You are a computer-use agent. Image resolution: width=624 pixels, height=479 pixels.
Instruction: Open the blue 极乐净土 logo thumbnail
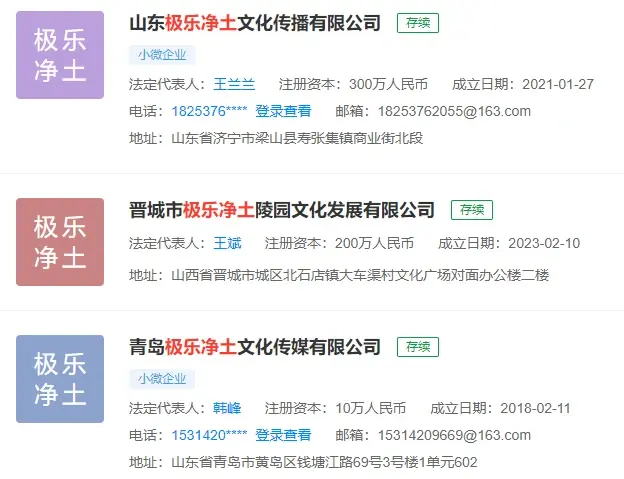60,379
